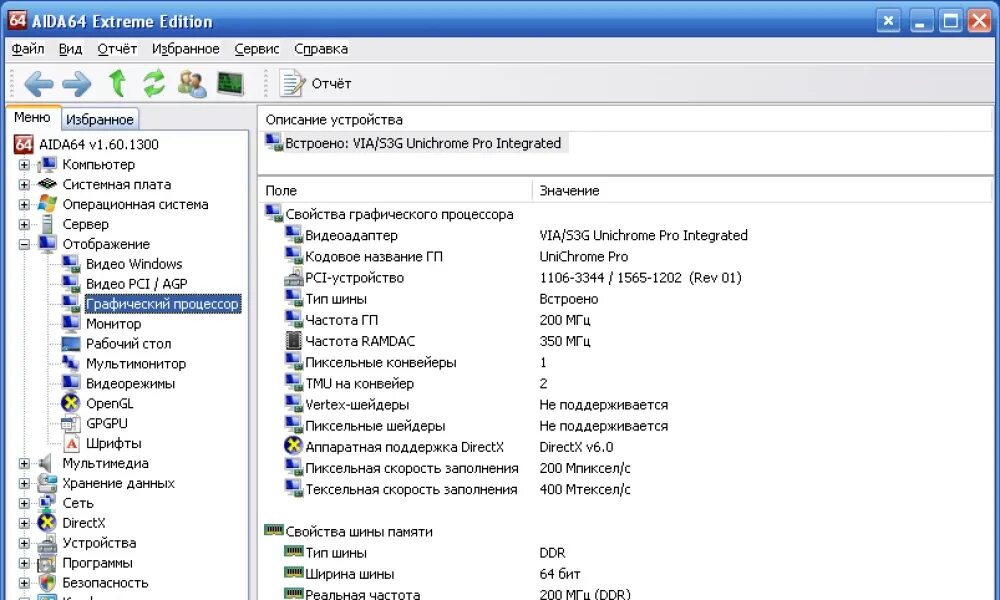Image resolution: width=1000 pixels, height=600 pixels.
Task: Select device Встроено: VIA/S3G Unichrome Pro Integrated
Action: (x=415, y=143)
